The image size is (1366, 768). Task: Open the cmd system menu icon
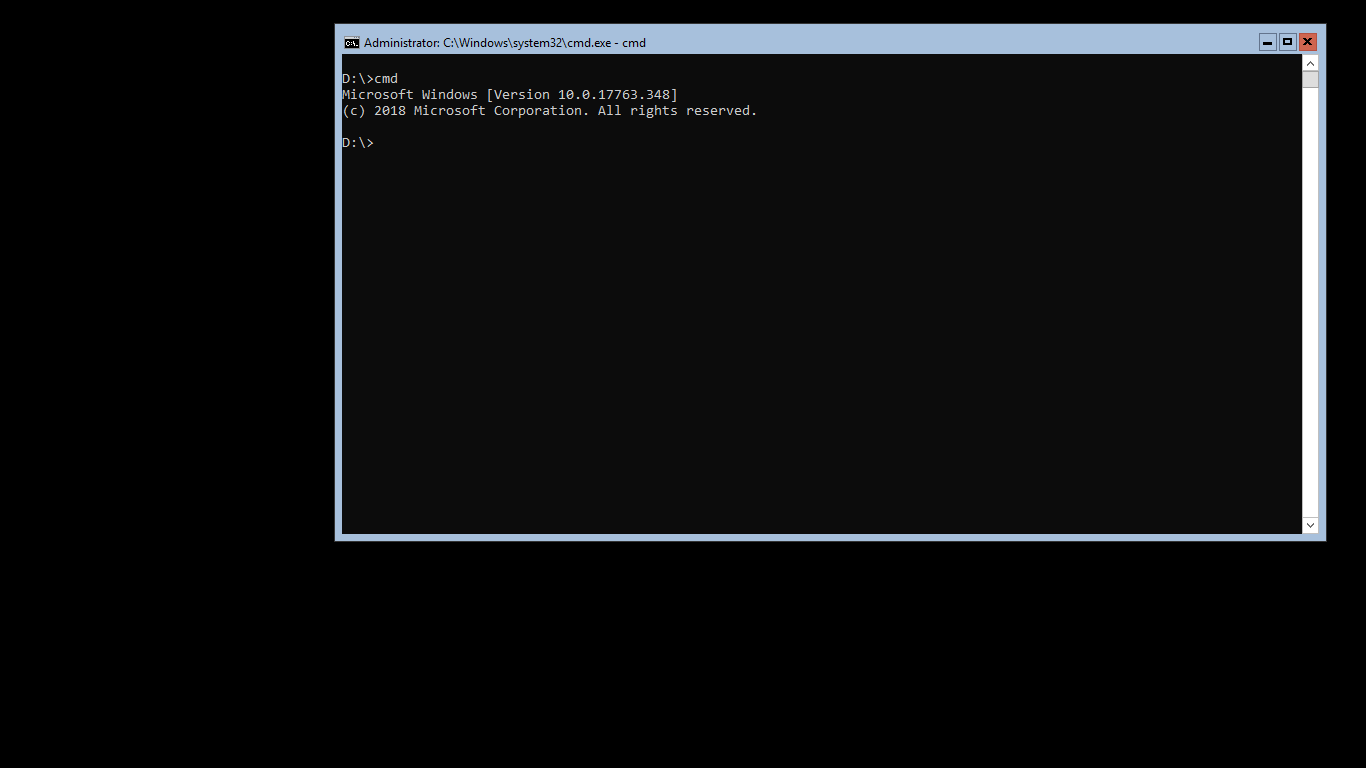coord(351,43)
